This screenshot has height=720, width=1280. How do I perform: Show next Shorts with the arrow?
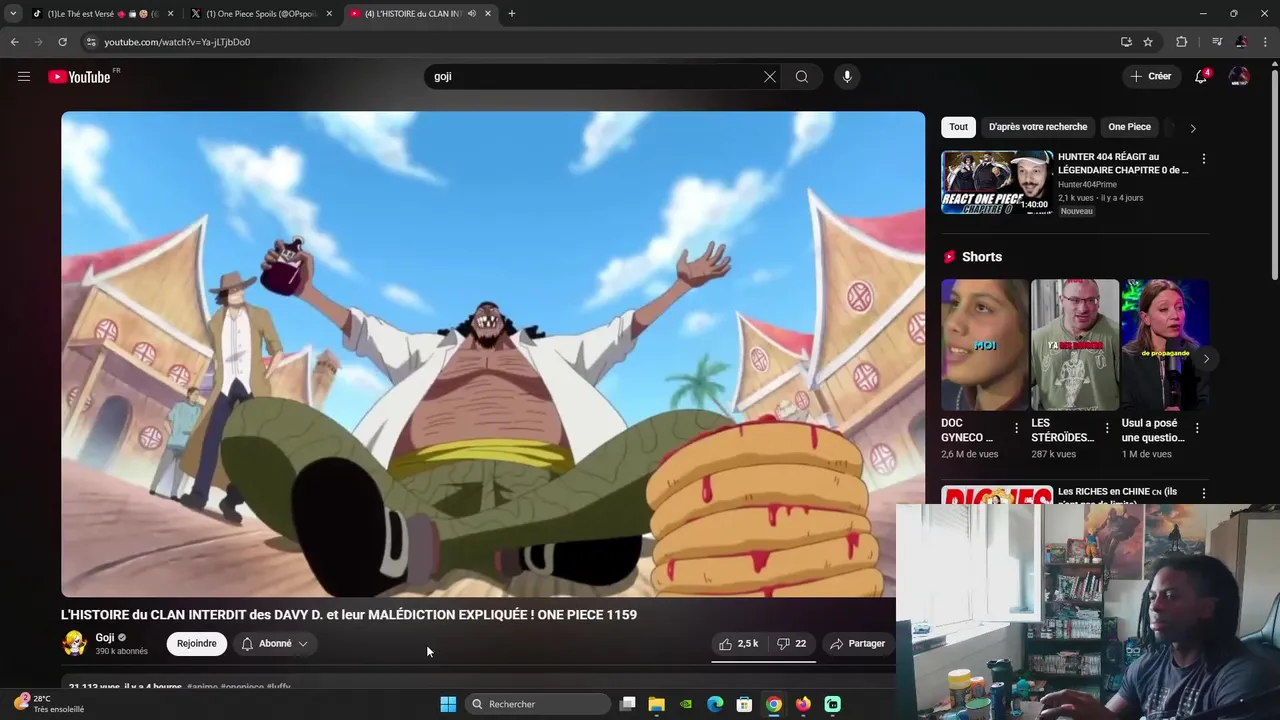coord(1206,358)
